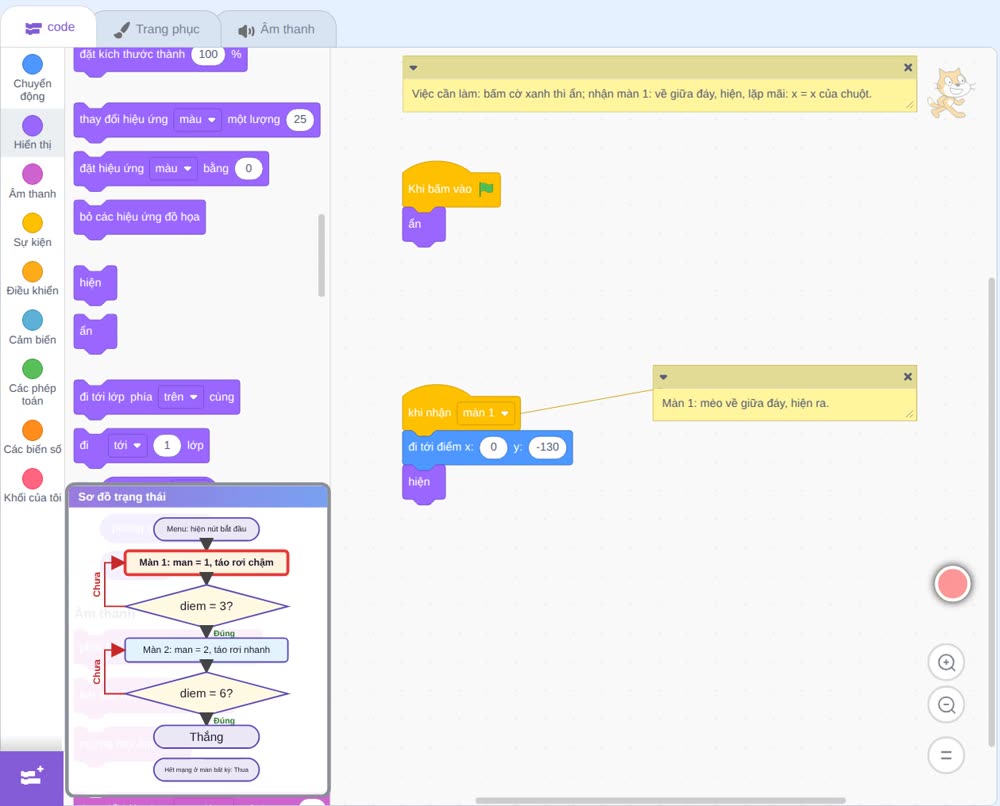Click the workspace horizontal scrollbar

coord(661,800)
